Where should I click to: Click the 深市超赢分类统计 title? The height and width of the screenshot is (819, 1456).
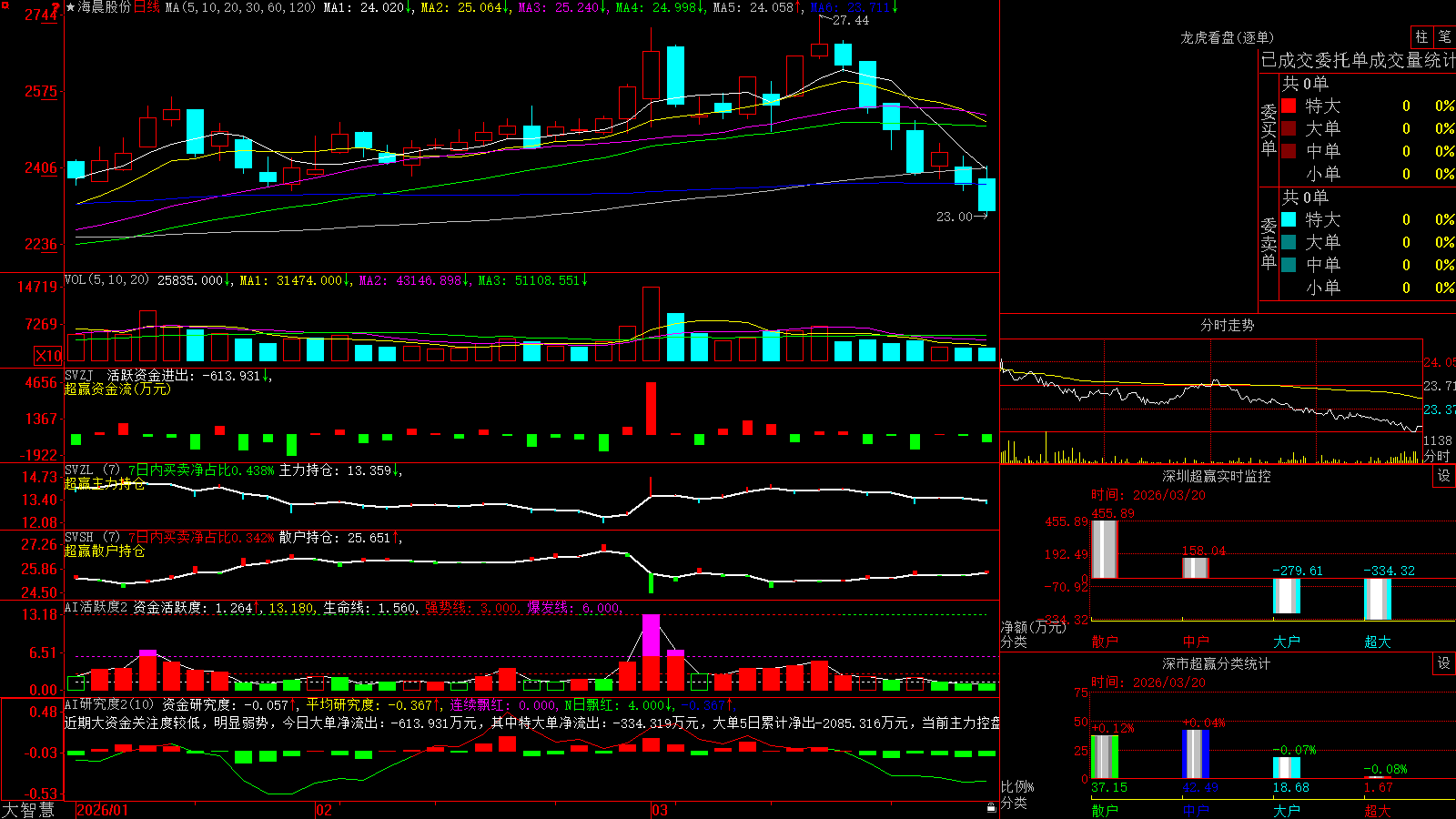(1216, 663)
